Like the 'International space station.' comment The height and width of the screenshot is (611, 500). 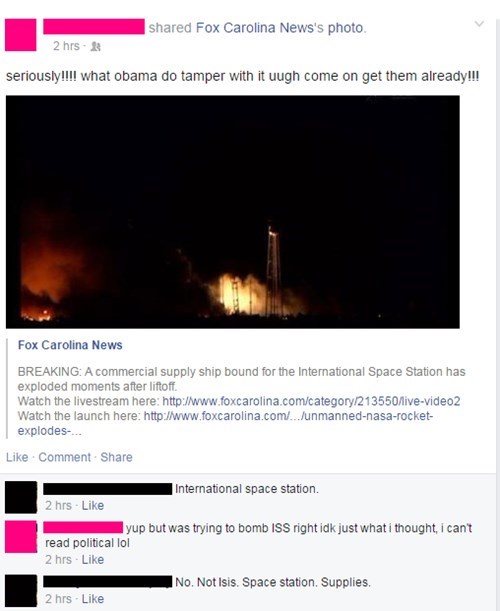point(93,505)
